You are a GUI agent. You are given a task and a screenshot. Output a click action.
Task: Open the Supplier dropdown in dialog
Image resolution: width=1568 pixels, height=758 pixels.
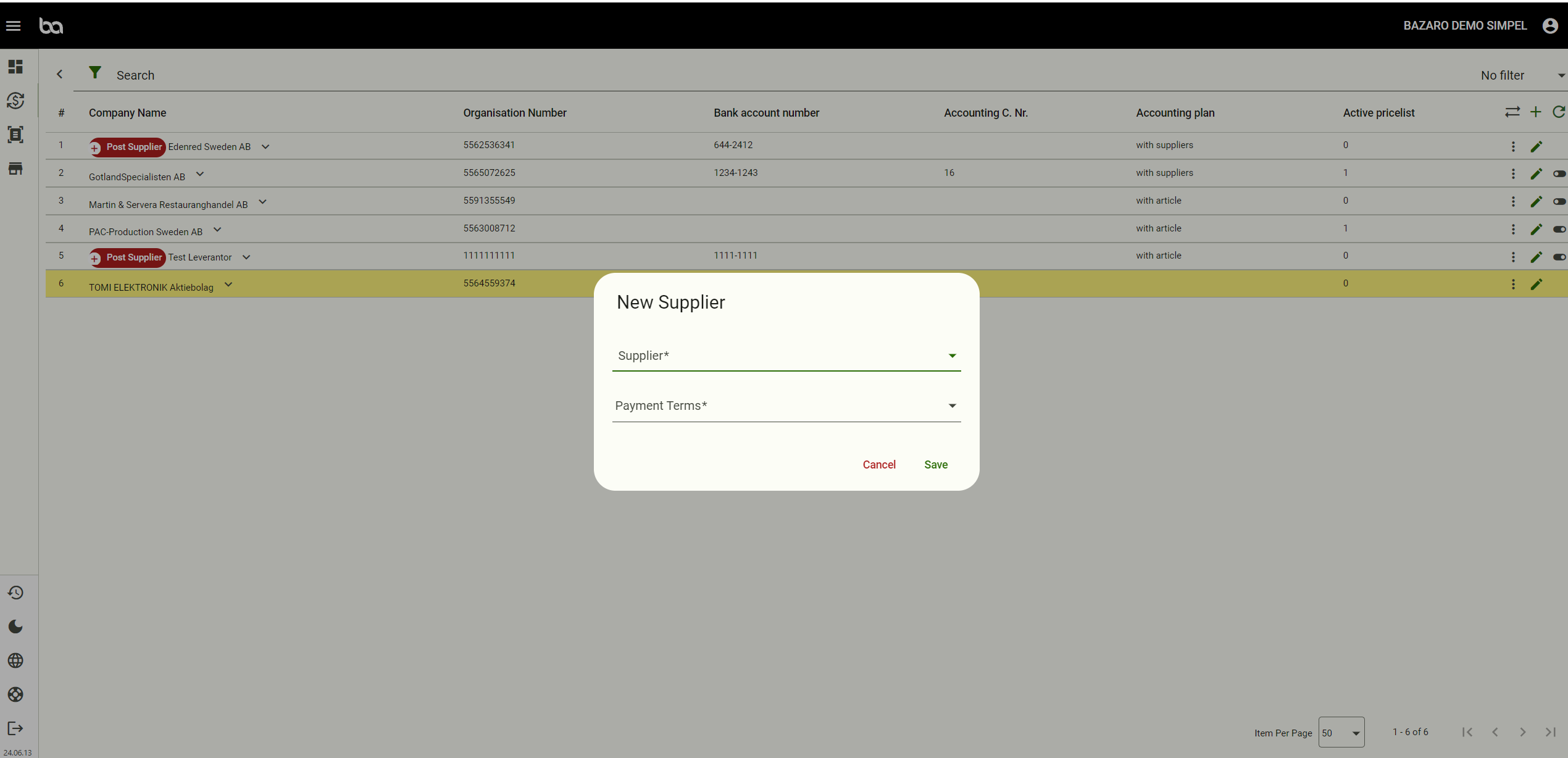tap(785, 356)
